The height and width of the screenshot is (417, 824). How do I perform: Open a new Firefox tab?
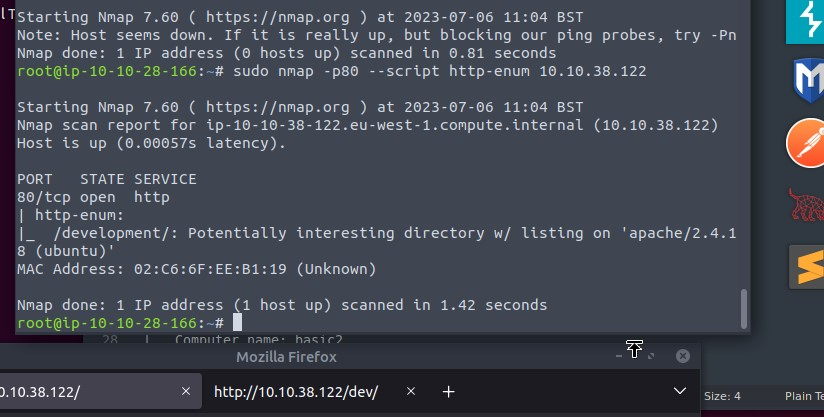point(449,392)
